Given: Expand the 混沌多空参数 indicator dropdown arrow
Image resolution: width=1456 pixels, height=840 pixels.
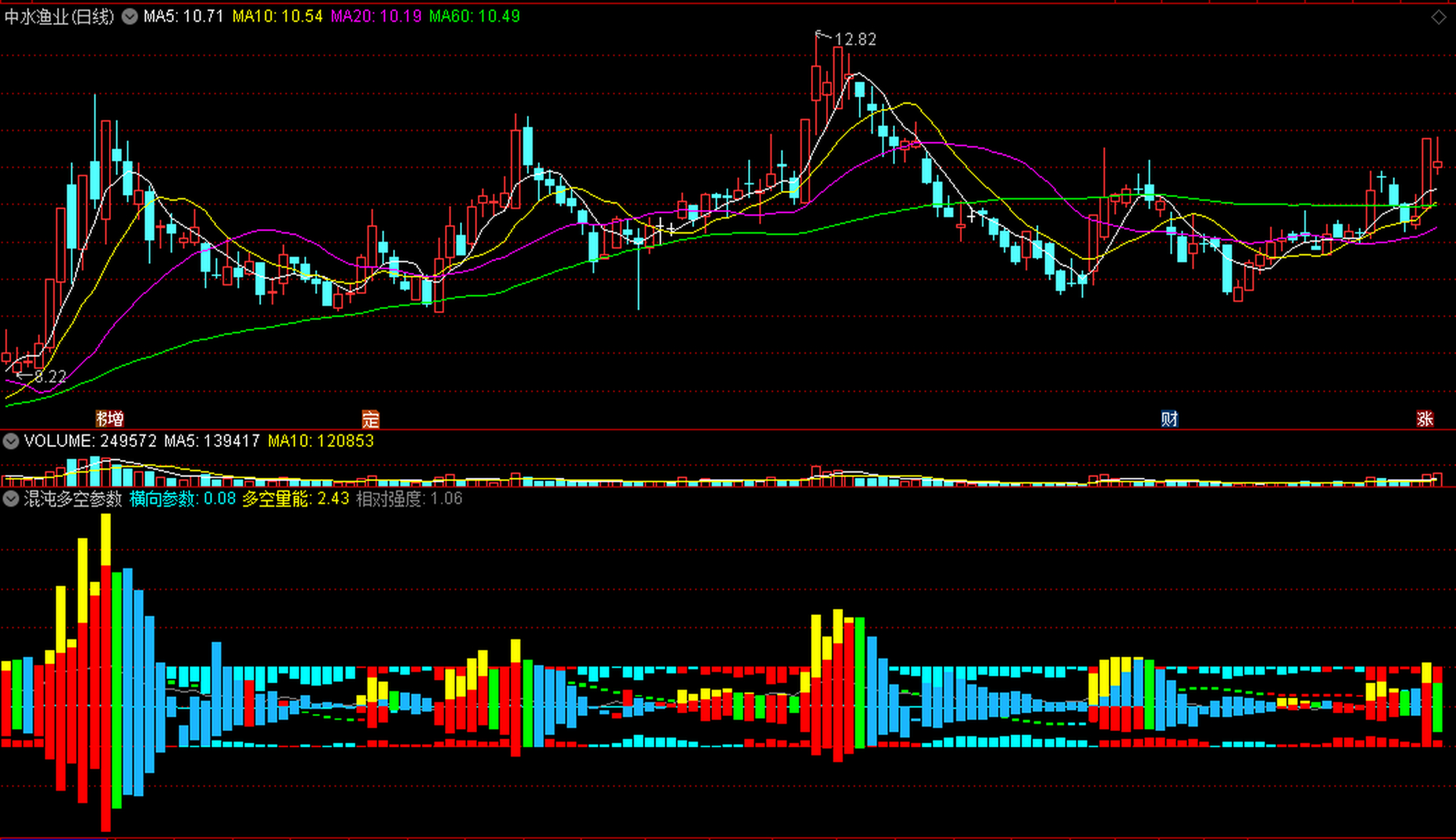Looking at the screenshot, I should point(10,499).
